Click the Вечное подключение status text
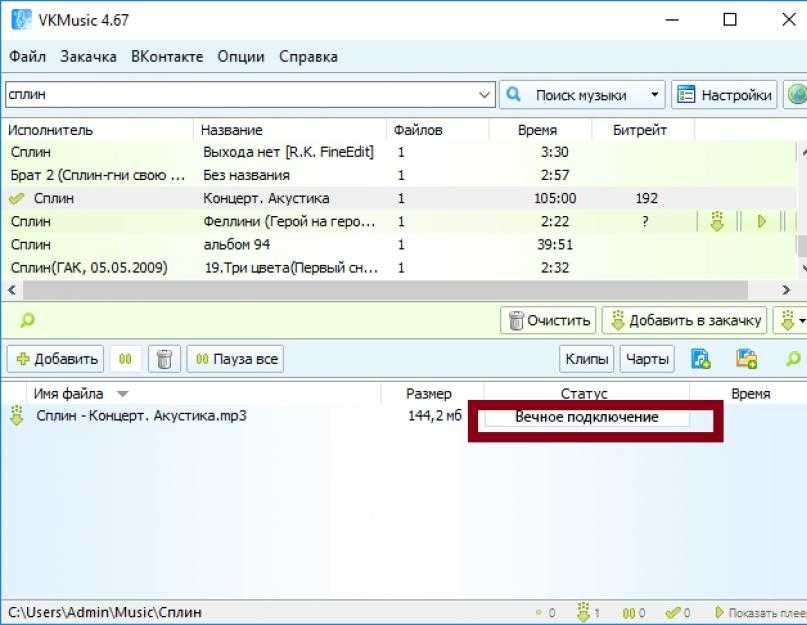 coord(587,417)
